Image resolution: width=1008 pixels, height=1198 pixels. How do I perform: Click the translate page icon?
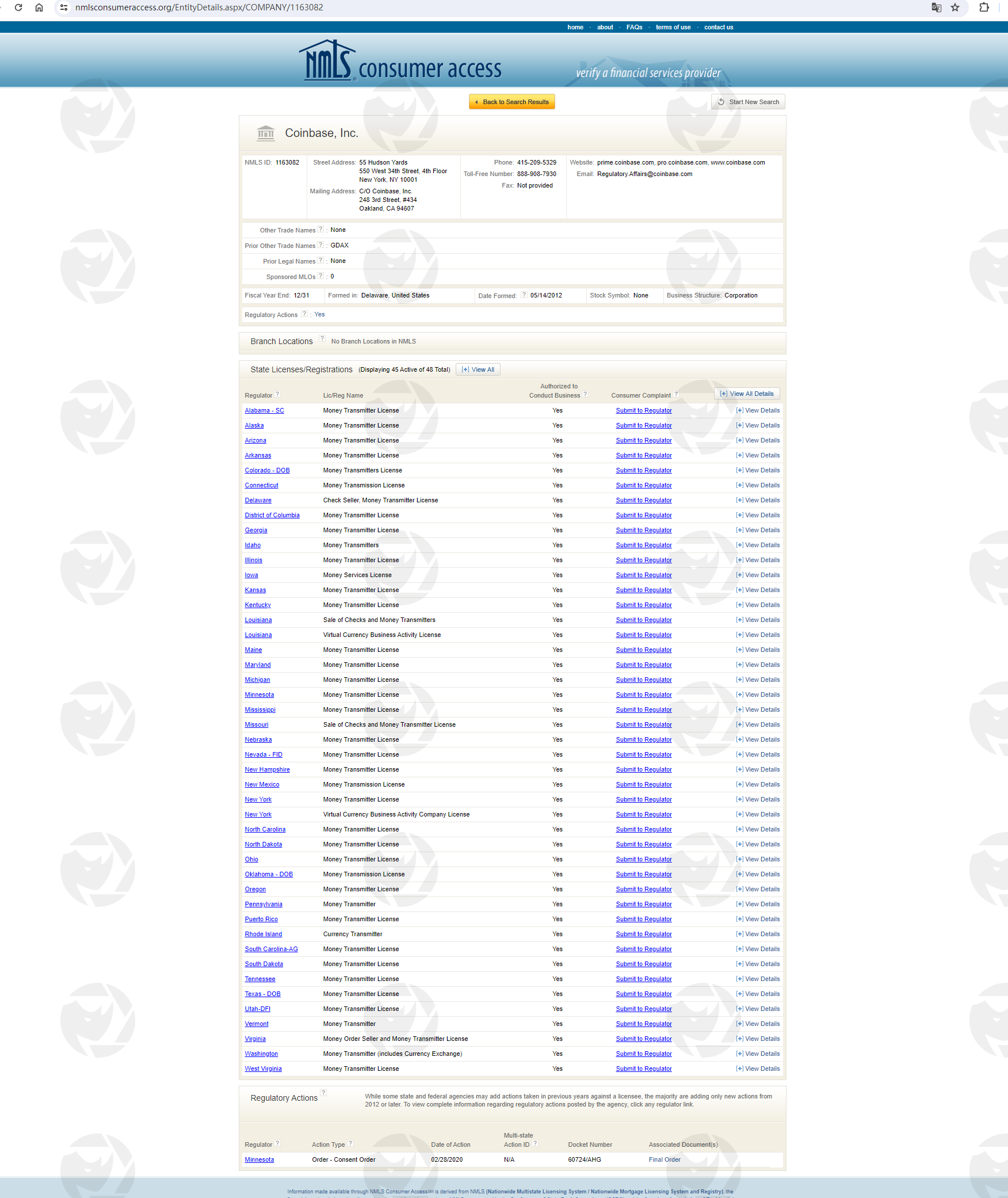pyautogui.click(x=936, y=7)
